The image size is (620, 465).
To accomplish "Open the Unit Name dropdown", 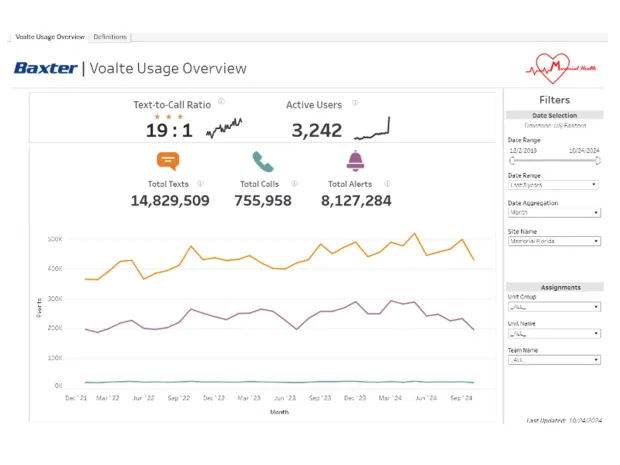I will click(x=554, y=334).
